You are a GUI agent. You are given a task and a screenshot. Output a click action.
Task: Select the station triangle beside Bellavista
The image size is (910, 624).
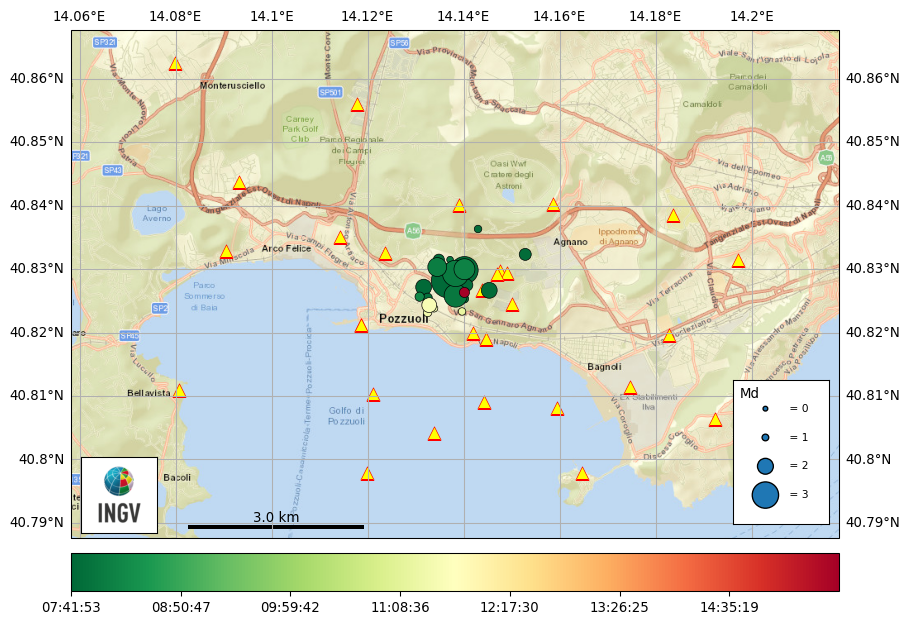[179, 391]
